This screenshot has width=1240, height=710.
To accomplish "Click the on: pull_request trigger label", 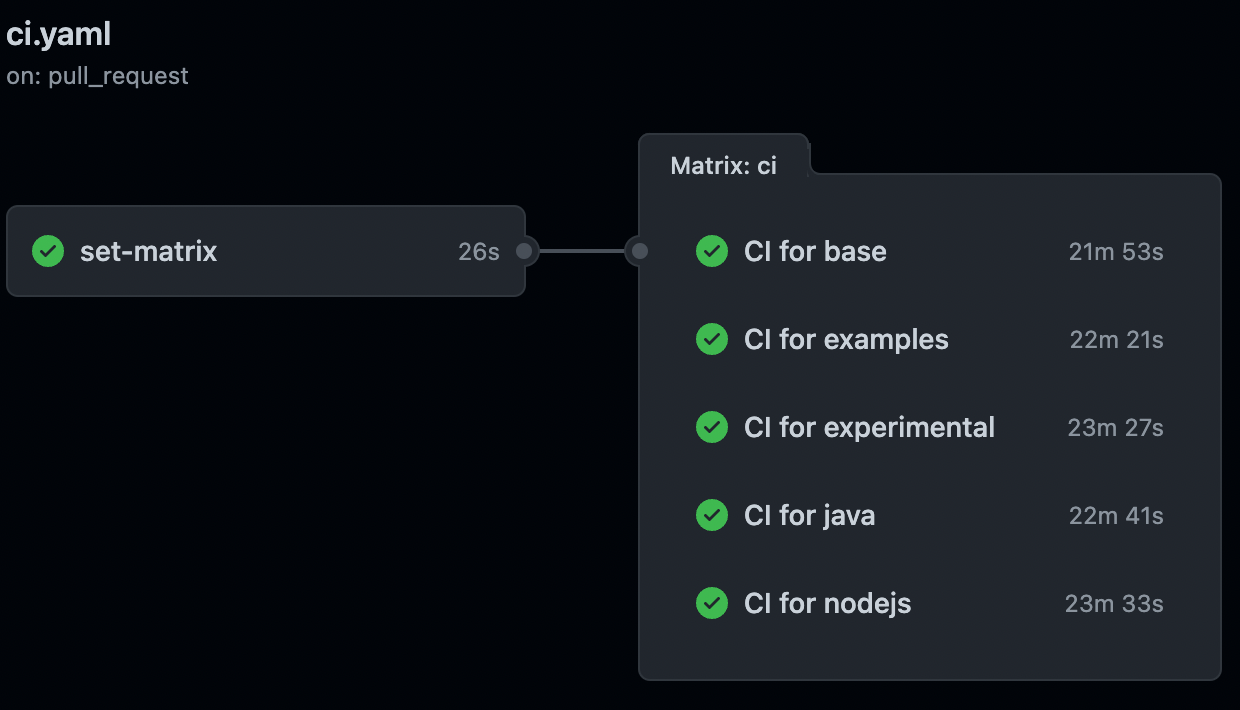I will [x=97, y=75].
